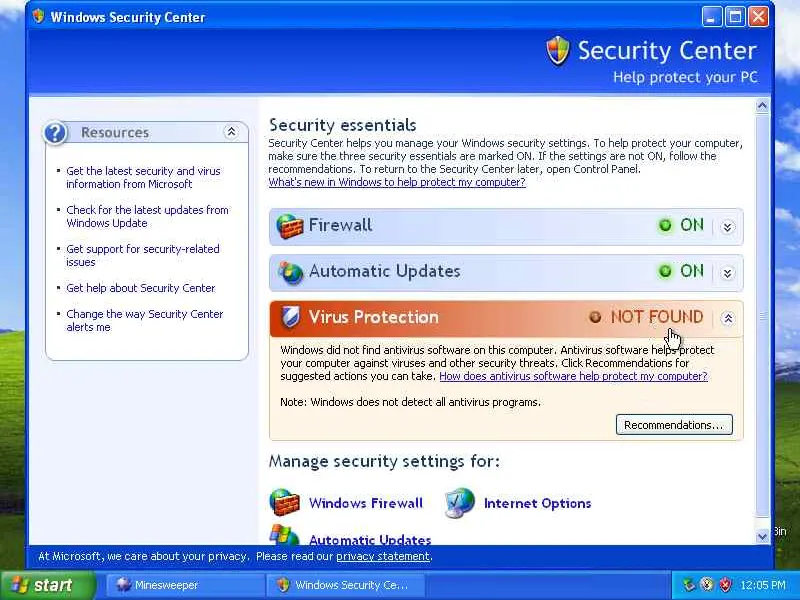Click the green Firewall ON status indicator

tap(665, 226)
